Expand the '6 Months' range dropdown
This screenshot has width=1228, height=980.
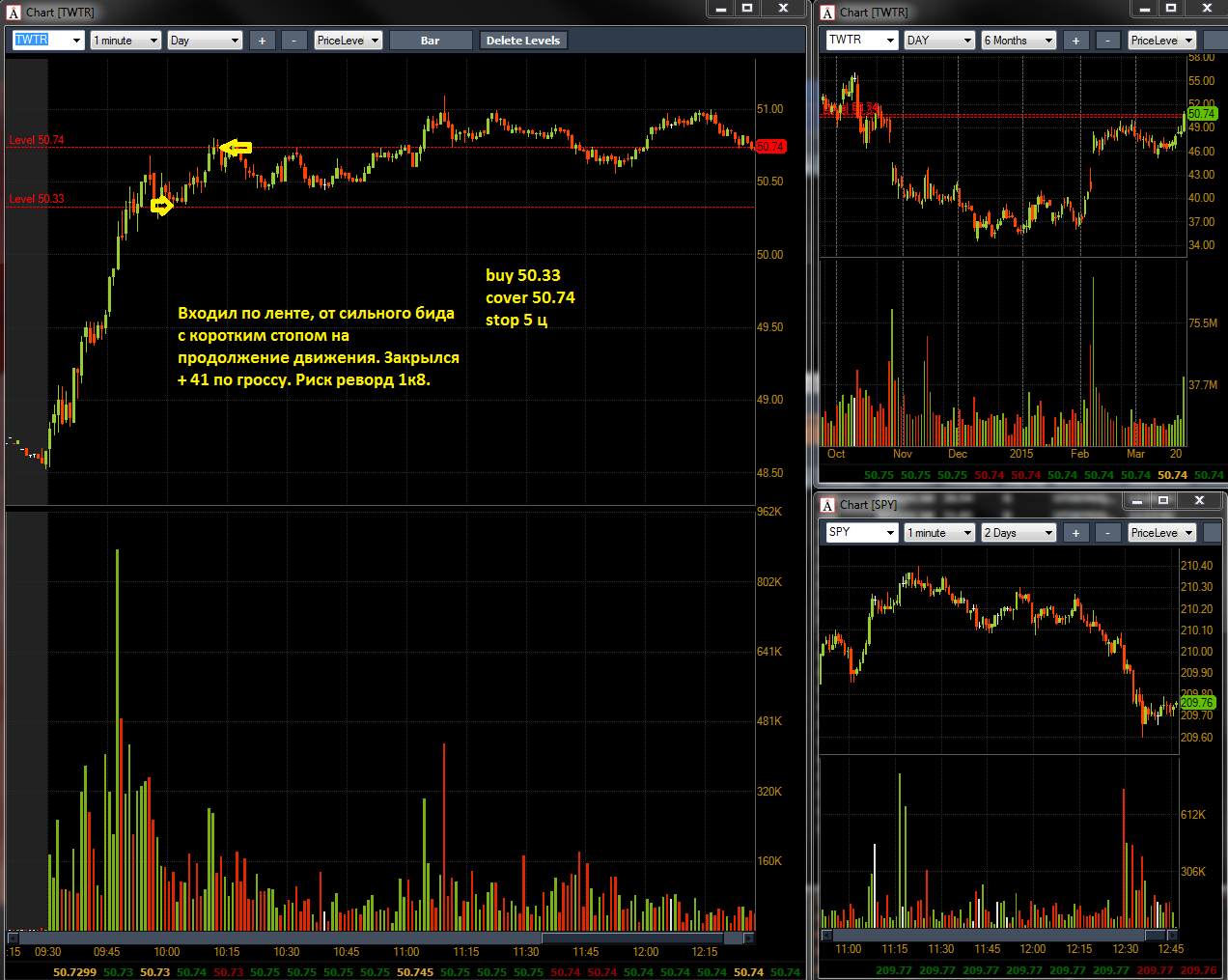pos(1019,41)
